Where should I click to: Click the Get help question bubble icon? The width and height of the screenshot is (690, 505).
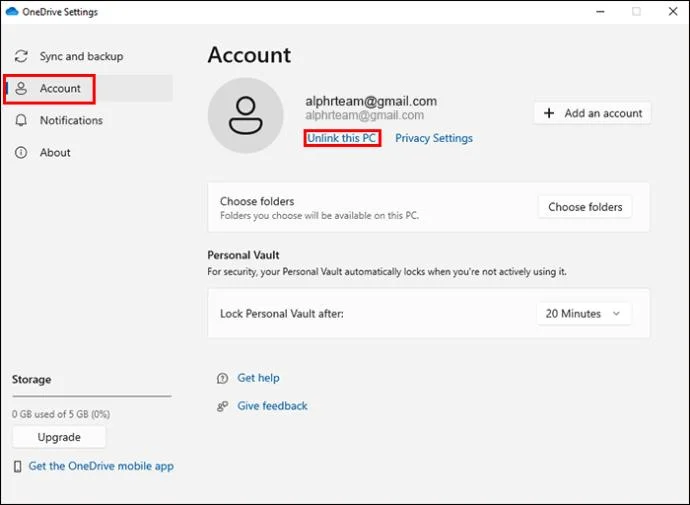[223, 378]
